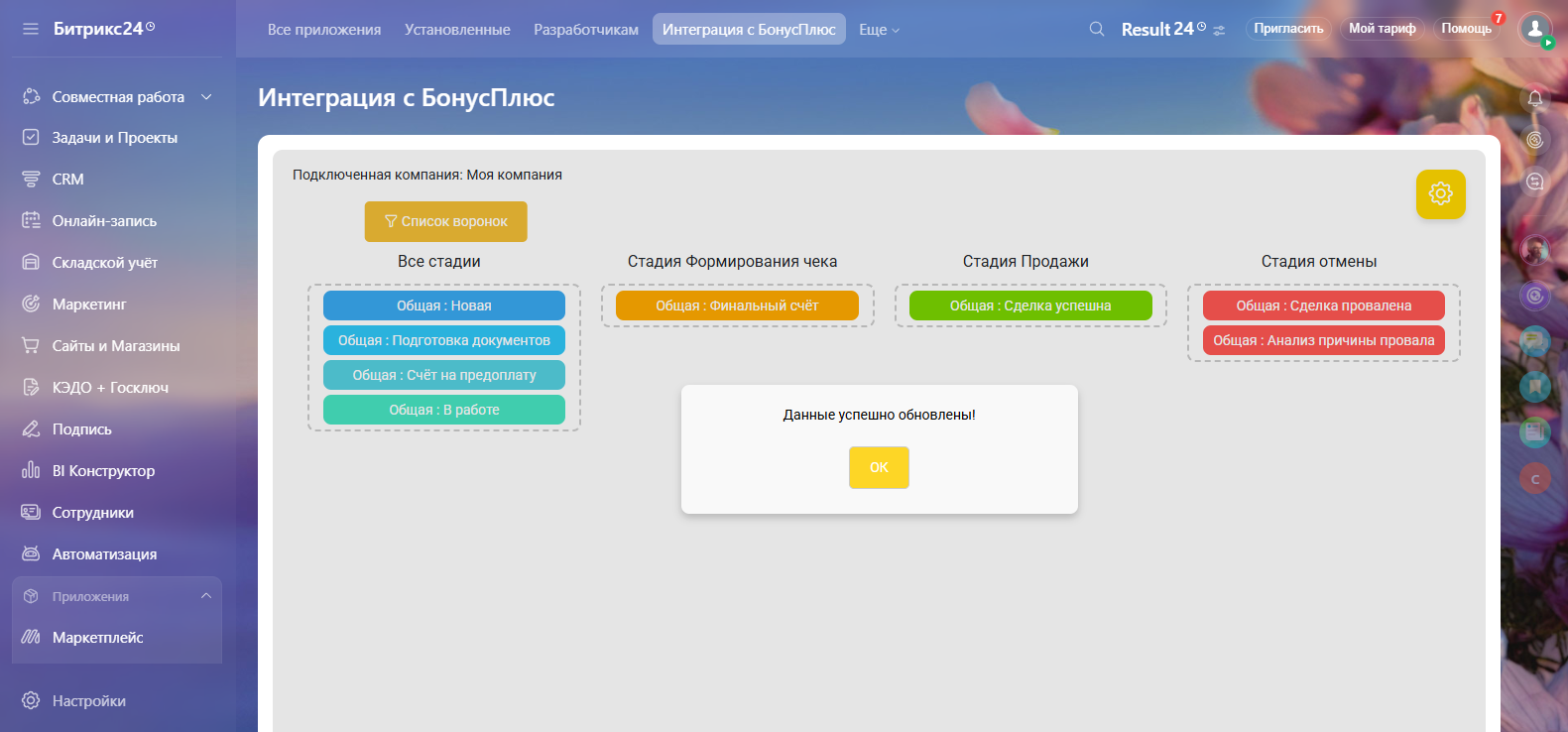1568x732 pixels.
Task: Open the Мой тариф button
Action: click(x=1383, y=29)
